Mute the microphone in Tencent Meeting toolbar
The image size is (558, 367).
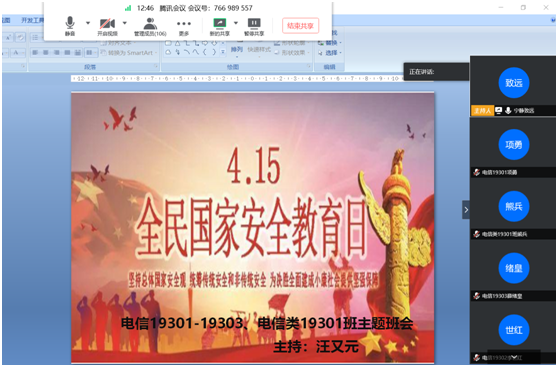70,26
